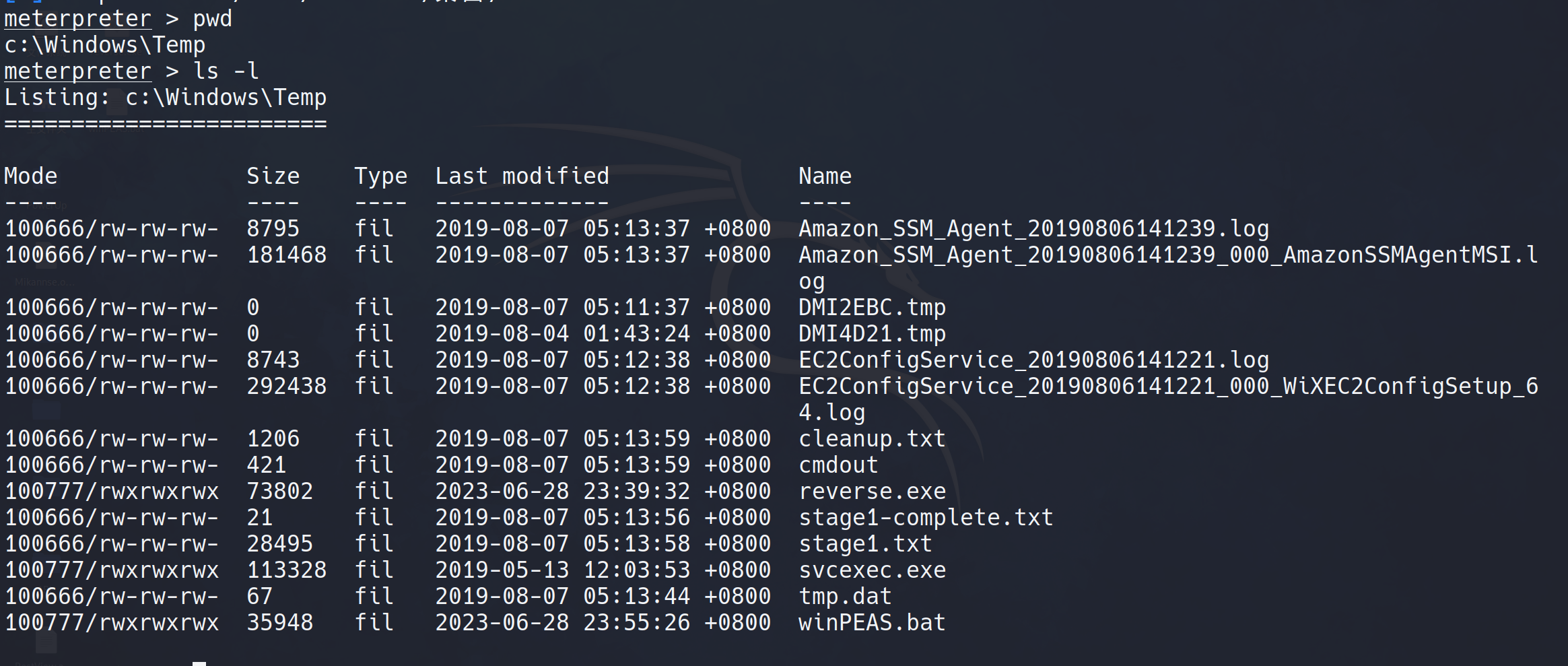
Task: Click the svcexec.exe file name
Action: [872, 570]
